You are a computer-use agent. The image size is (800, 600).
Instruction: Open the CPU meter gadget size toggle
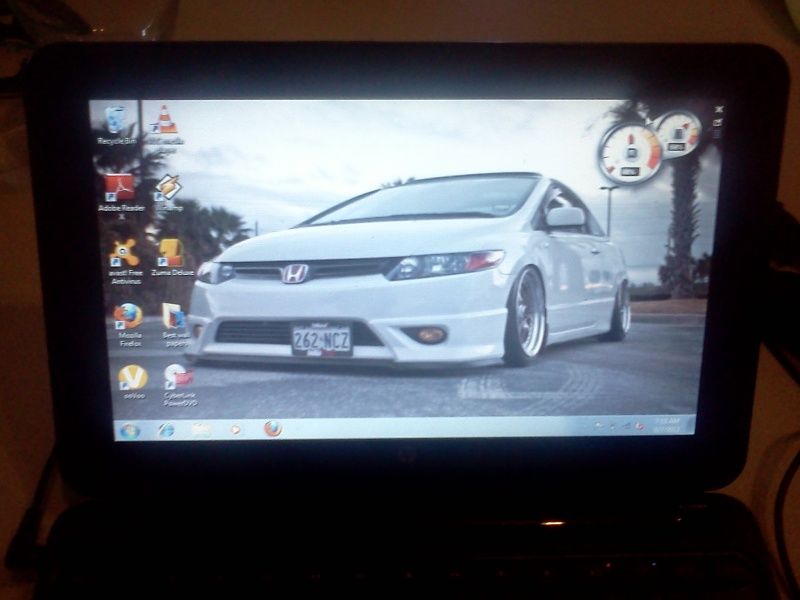[718, 122]
